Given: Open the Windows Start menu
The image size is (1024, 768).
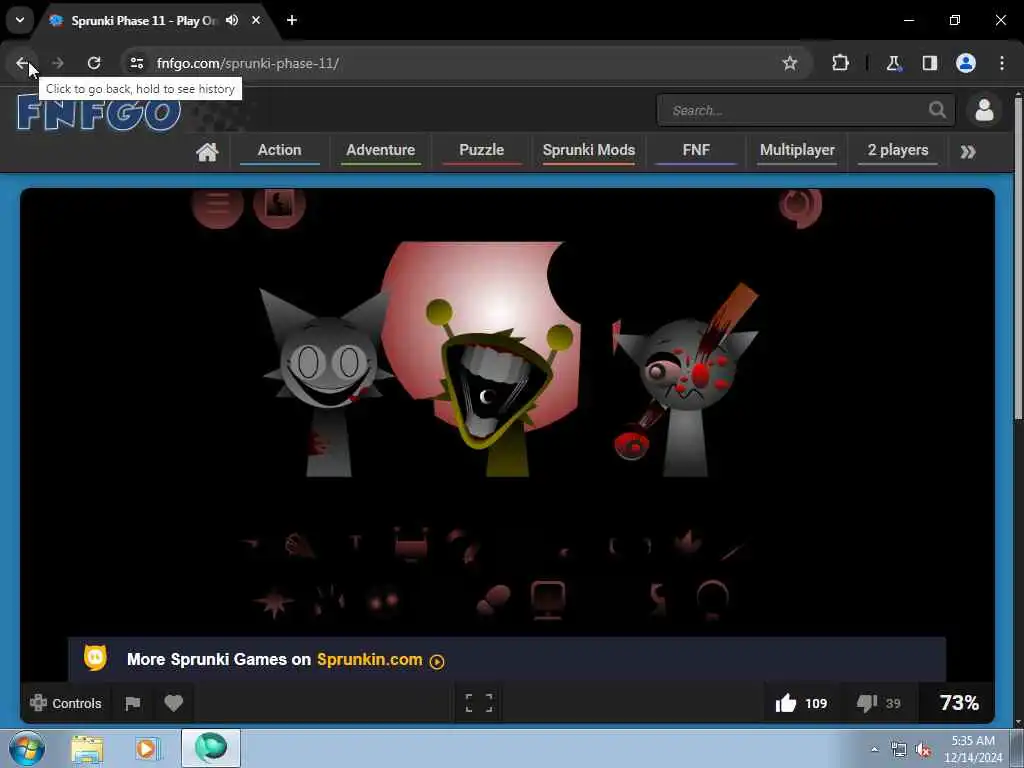Looking at the screenshot, I should click(26, 748).
